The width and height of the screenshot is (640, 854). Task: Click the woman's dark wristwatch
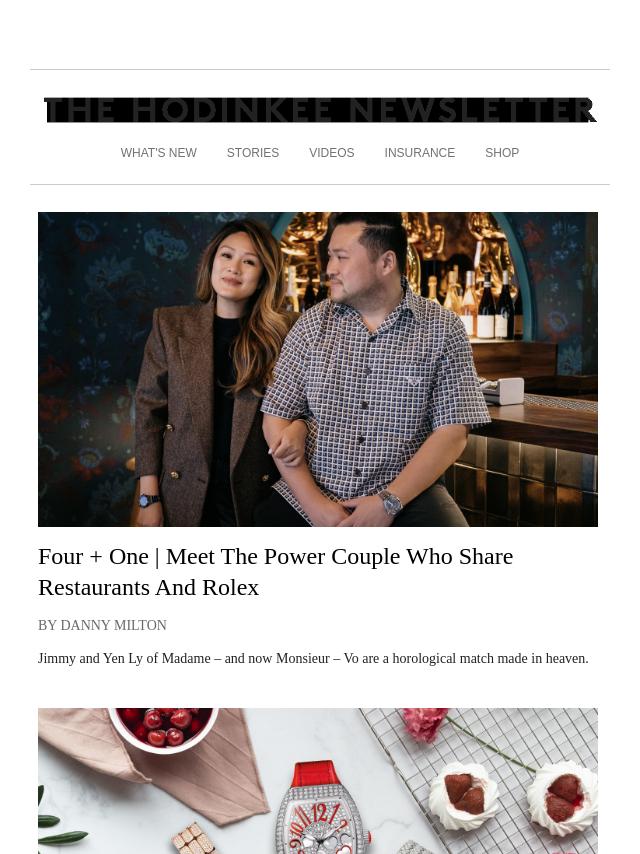point(148,500)
